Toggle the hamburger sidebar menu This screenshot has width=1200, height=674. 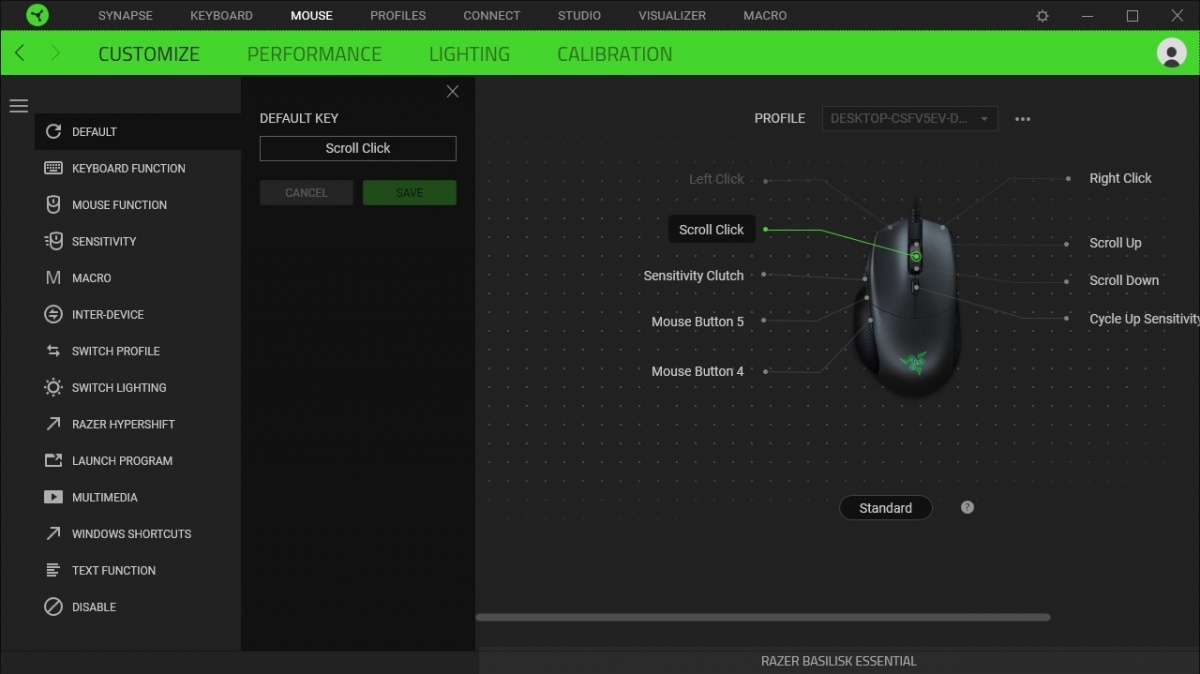pos(19,106)
